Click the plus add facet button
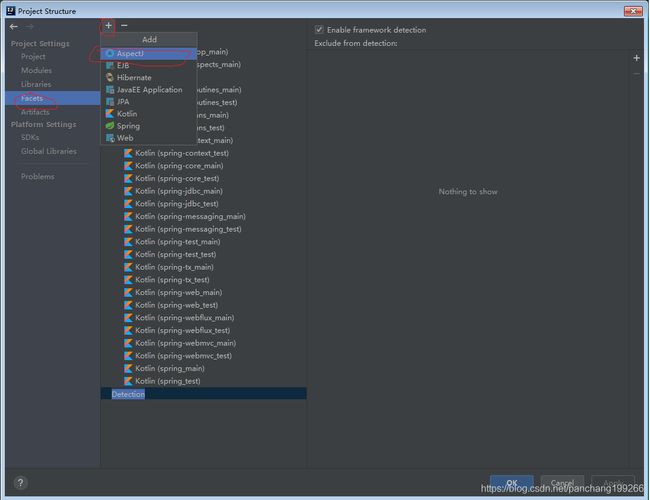 pyautogui.click(x=108, y=26)
